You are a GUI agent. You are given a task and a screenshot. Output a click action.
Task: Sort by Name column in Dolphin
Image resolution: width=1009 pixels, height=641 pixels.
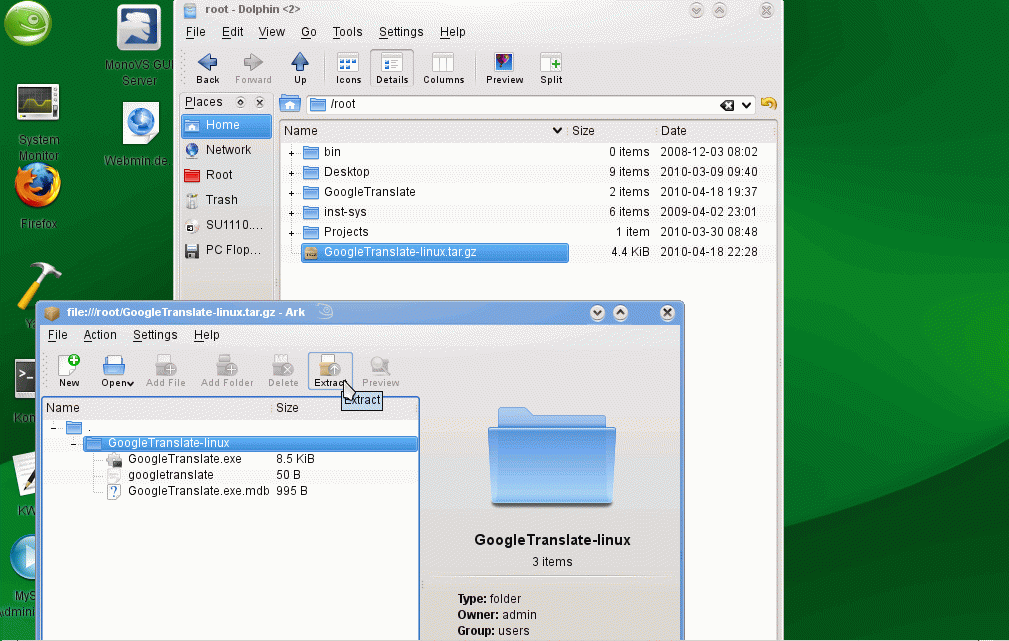click(x=423, y=131)
